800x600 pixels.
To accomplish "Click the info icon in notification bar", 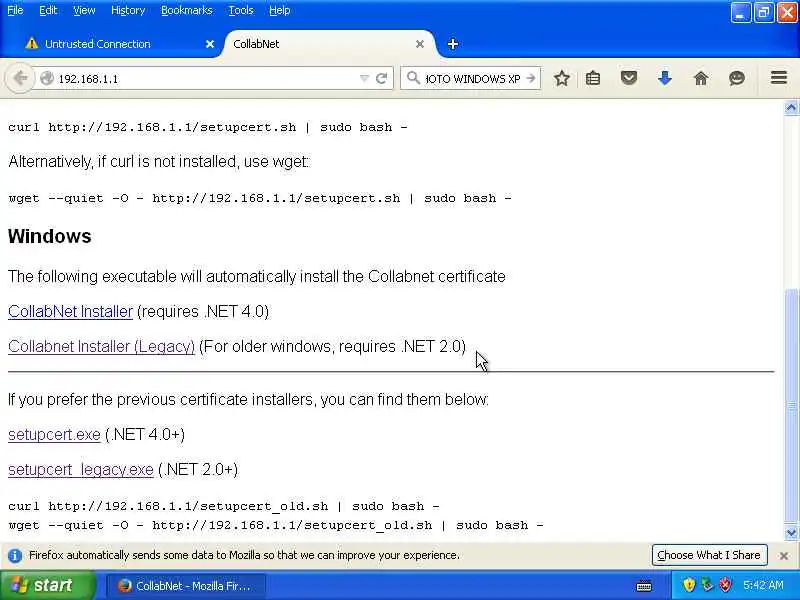I will pyautogui.click(x=15, y=555).
